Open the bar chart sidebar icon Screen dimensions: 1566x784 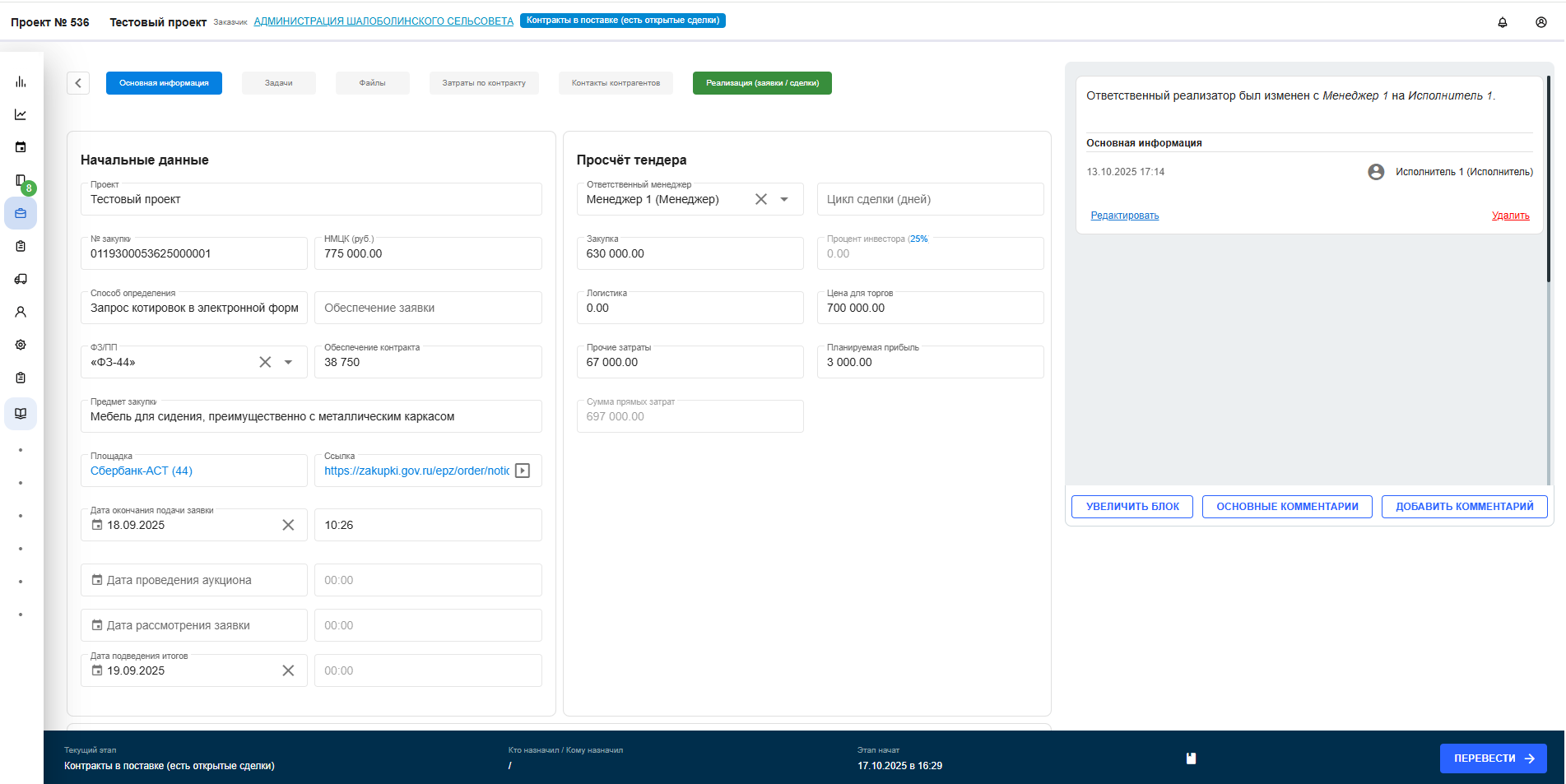21,81
